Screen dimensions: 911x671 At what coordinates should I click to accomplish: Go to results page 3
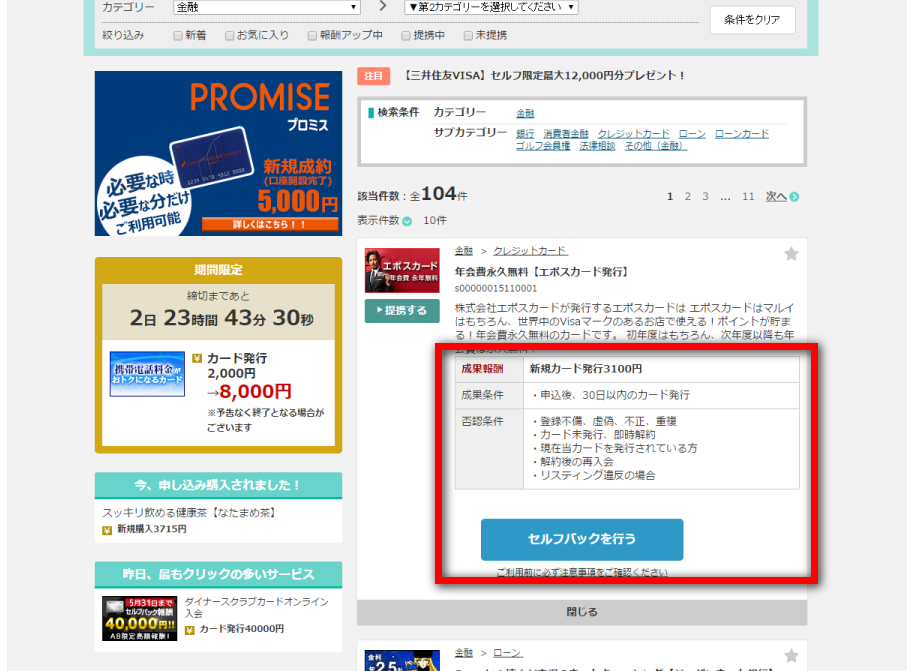coord(705,196)
